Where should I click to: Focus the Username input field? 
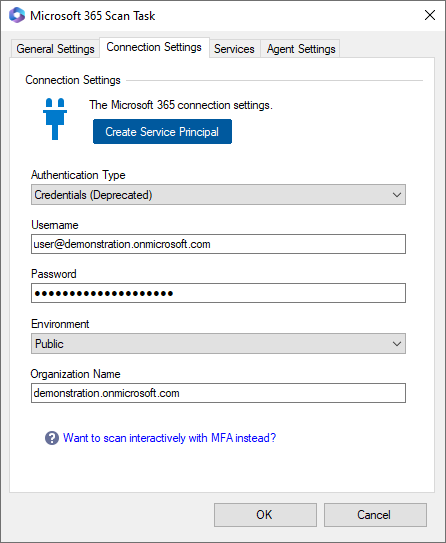[x=218, y=244]
